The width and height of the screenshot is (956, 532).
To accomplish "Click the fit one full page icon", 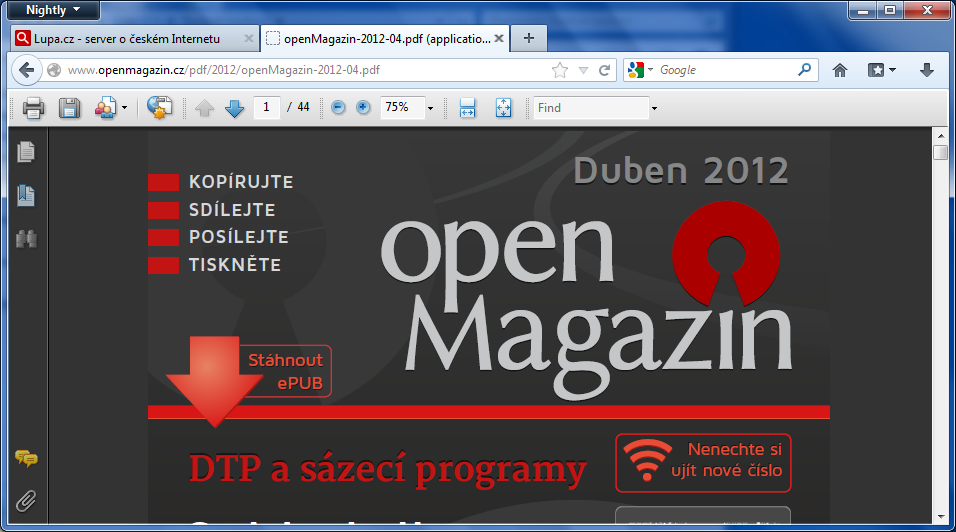I will point(504,108).
